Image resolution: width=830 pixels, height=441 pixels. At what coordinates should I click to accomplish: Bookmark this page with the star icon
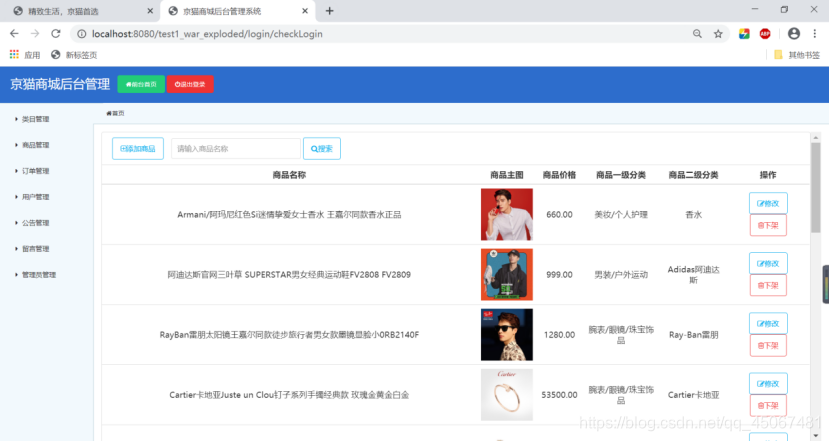pyautogui.click(x=718, y=34)
